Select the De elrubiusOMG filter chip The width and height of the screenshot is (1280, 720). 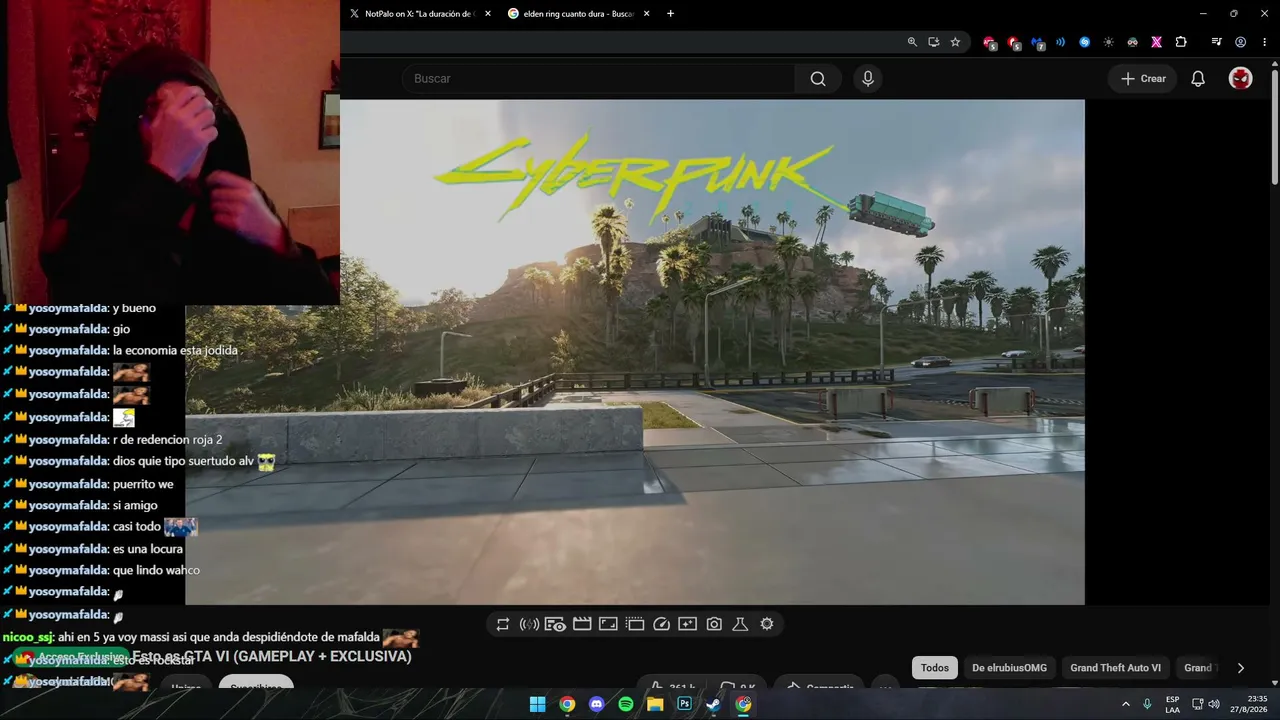click(x=1009, y=668)
